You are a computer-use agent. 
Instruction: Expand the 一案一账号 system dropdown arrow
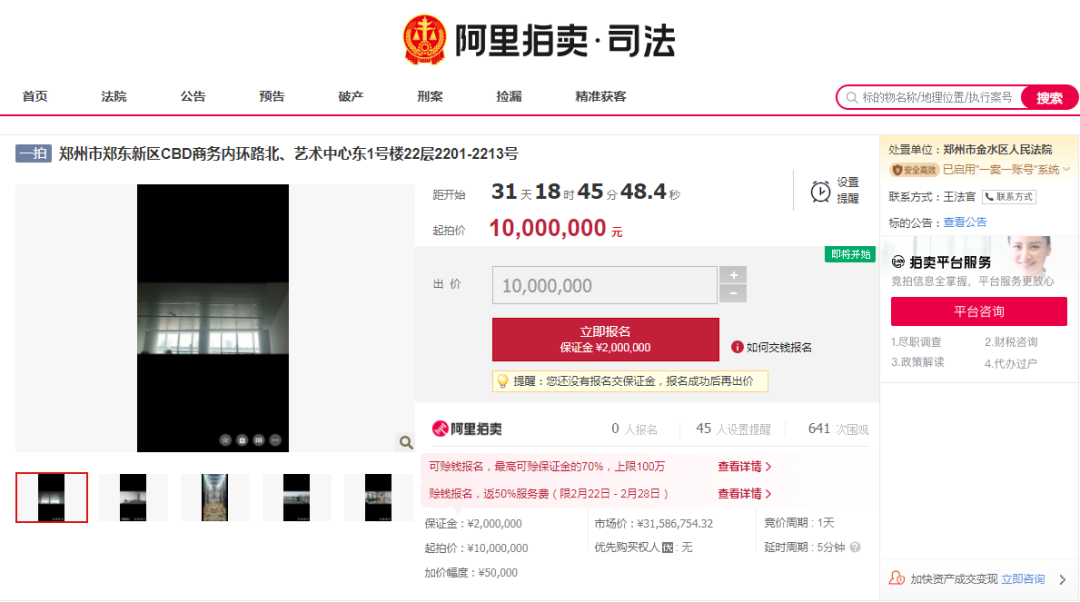point(1066,169)
